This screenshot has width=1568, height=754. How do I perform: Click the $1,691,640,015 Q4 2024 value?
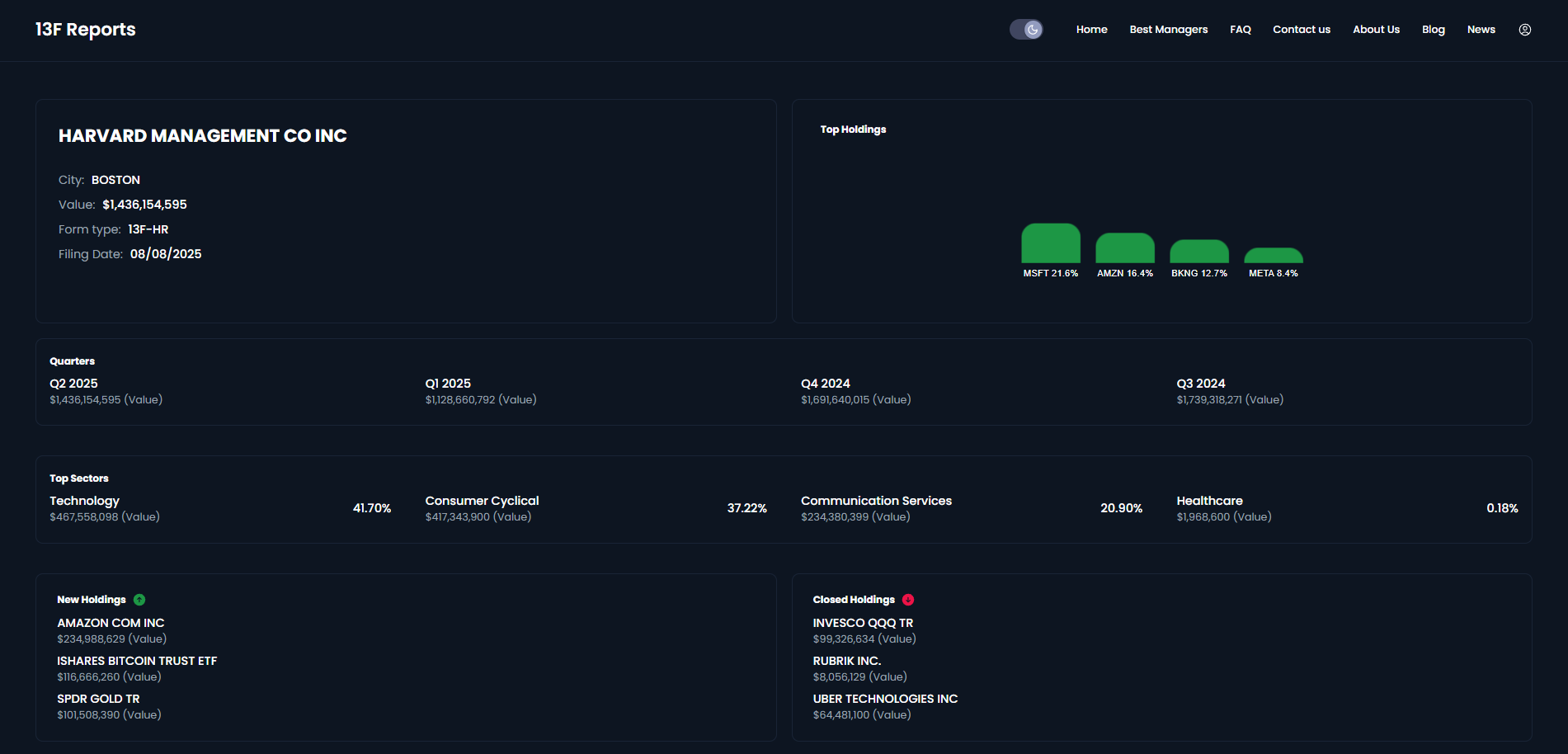click(856, 399)
